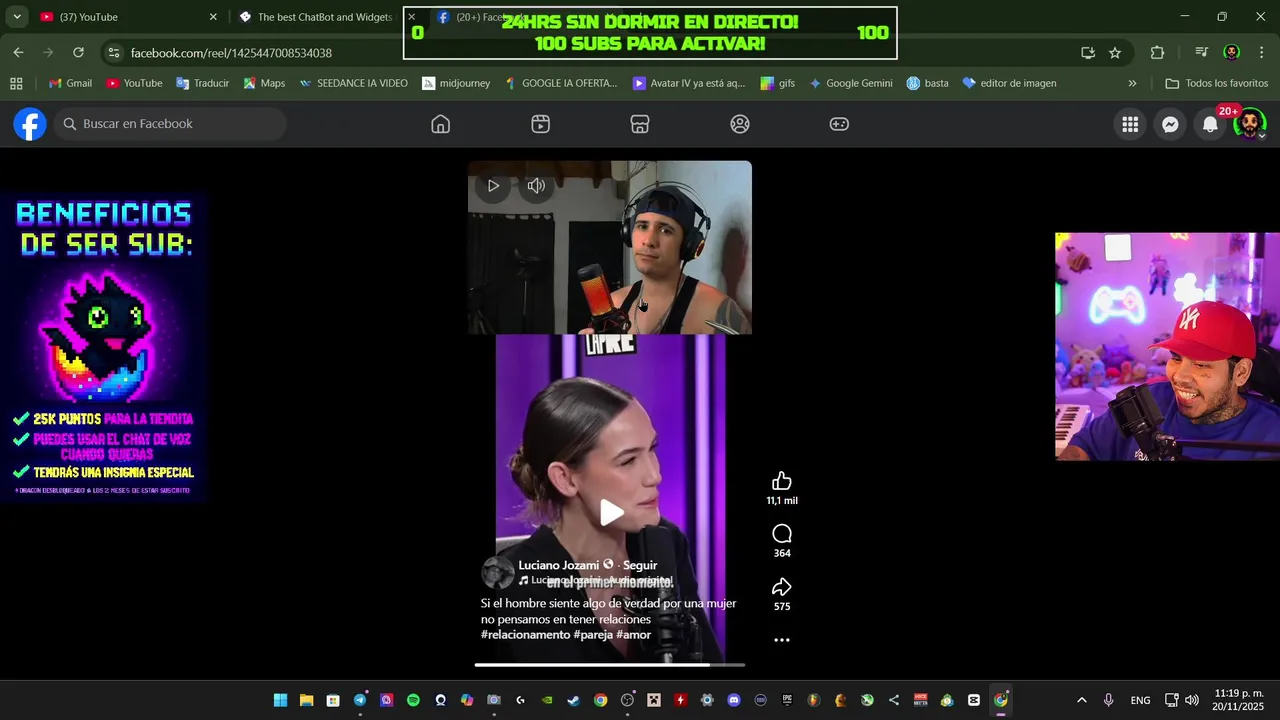Open midjourney bookmark
Screen dimensions: 1280x720
pos(456,83)
